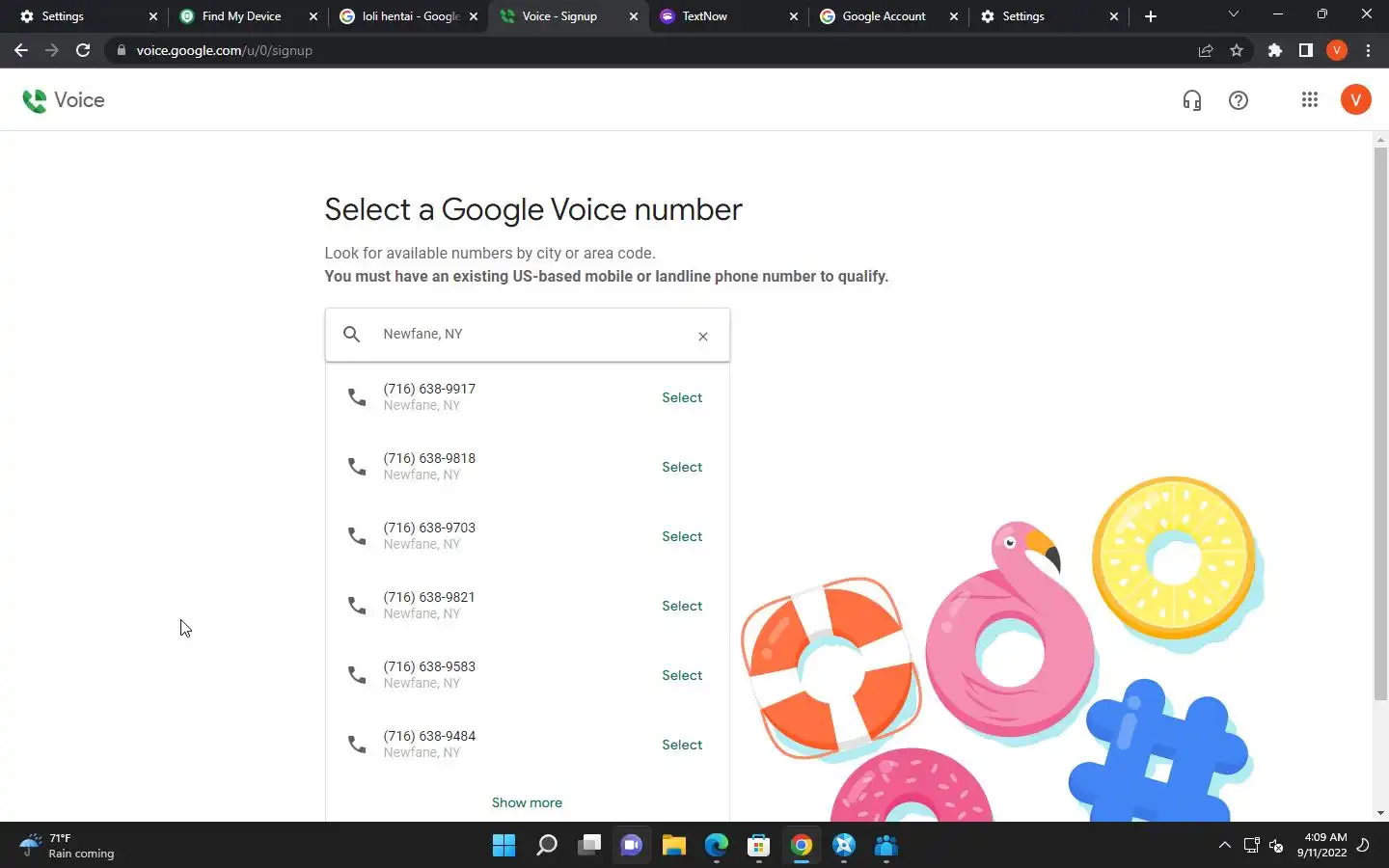Screen dimensions: 1389x868
Task: Open the Chrome profile avatar
Action: click(x=1337, y=50)
